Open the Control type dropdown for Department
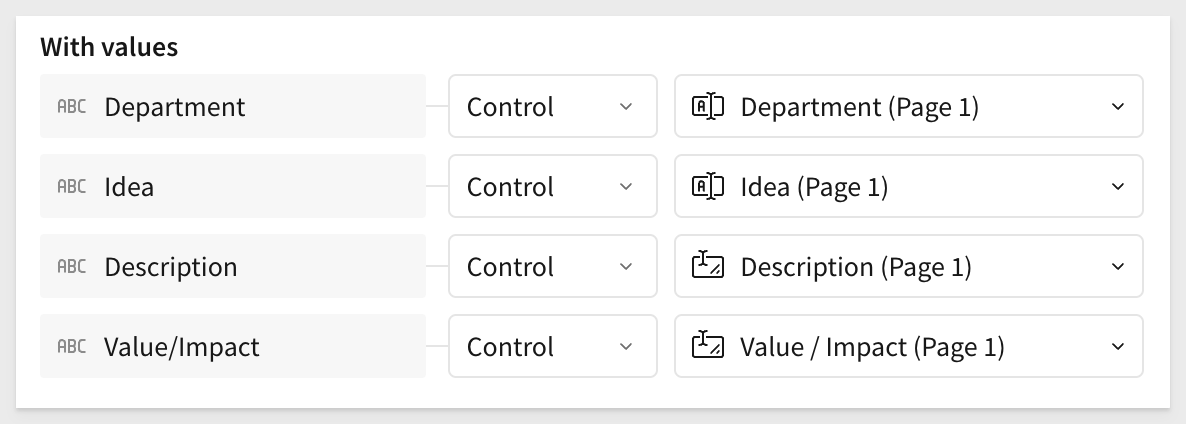The height and width of the screenshot is (424, 1186). [x=553, y=106]
